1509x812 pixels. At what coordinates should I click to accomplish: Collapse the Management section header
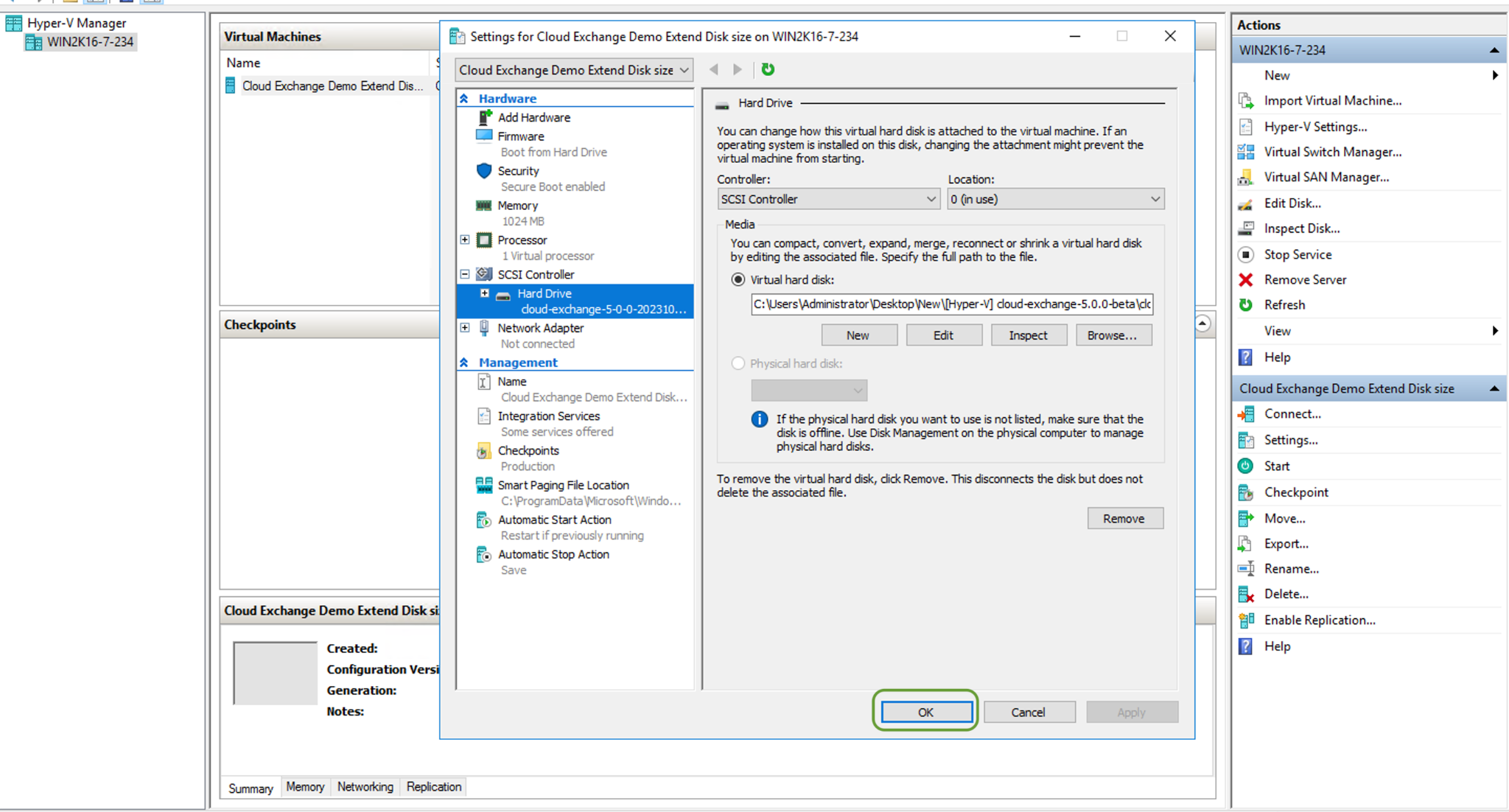point(464,363)
